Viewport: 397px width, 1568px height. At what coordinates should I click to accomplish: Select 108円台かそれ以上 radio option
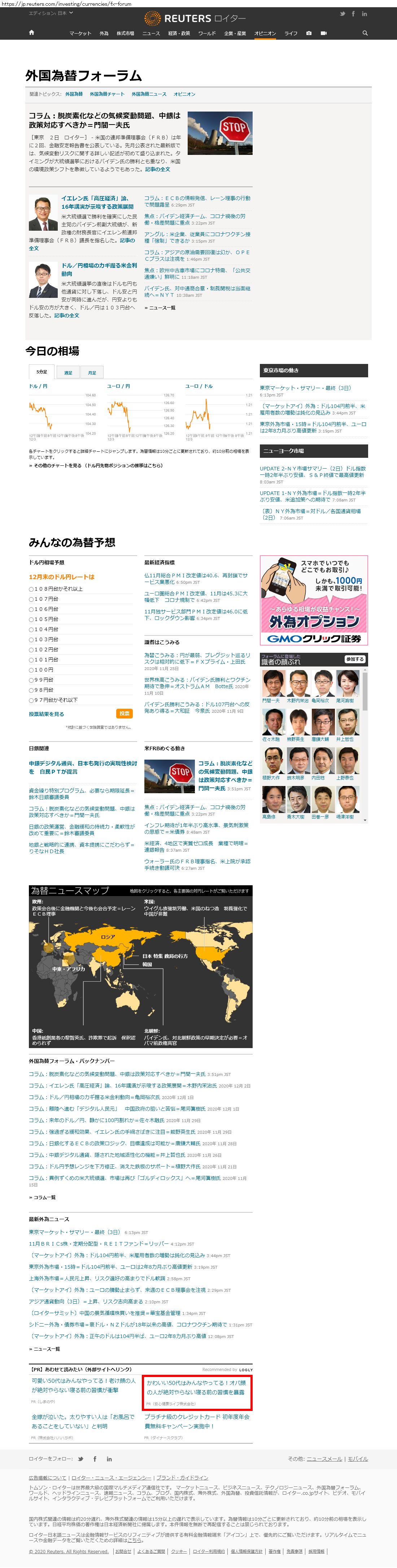(x=31, y=588)
